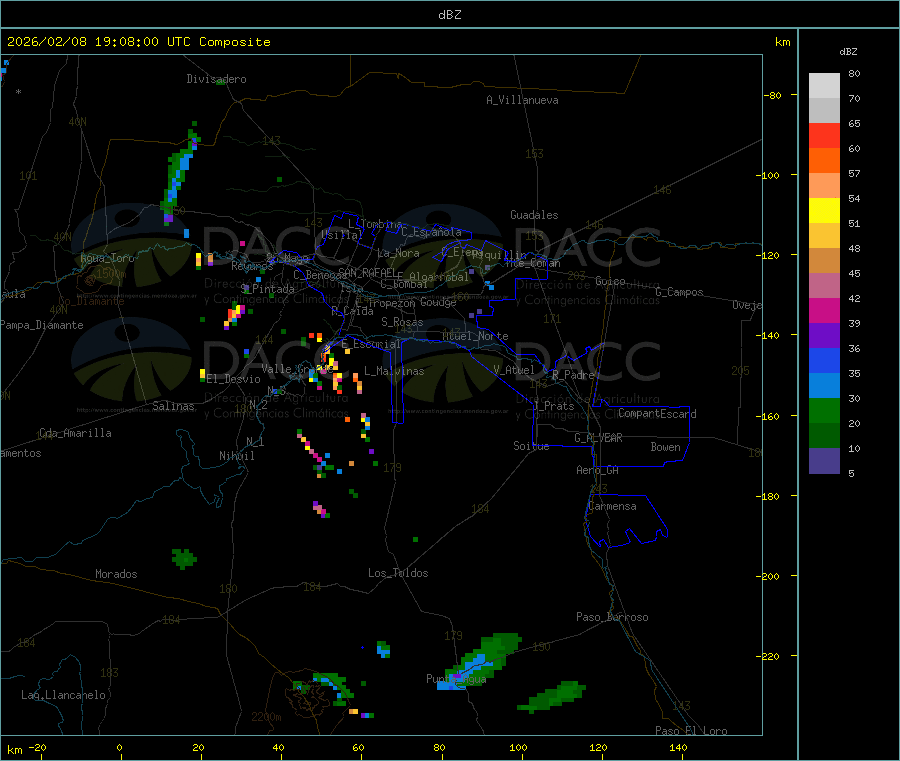The width and height of the screenshot is (900, 761).
Task: Click the dark orange 57-60 dBZ legend swatch
Action: point(824,161)
